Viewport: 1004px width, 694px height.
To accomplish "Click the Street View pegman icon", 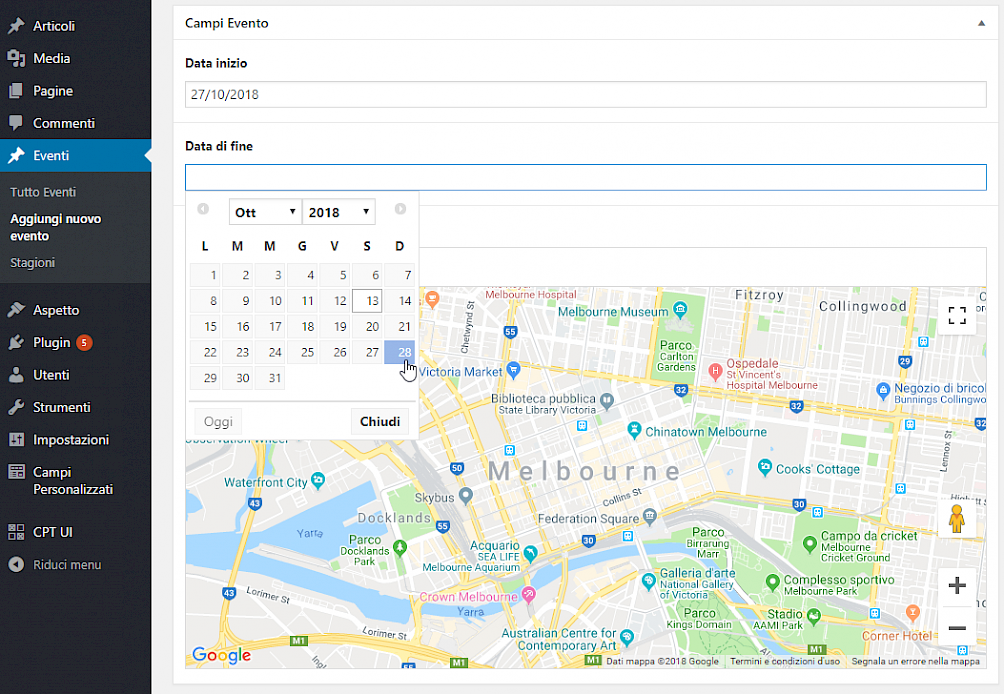I will (956, 520).
